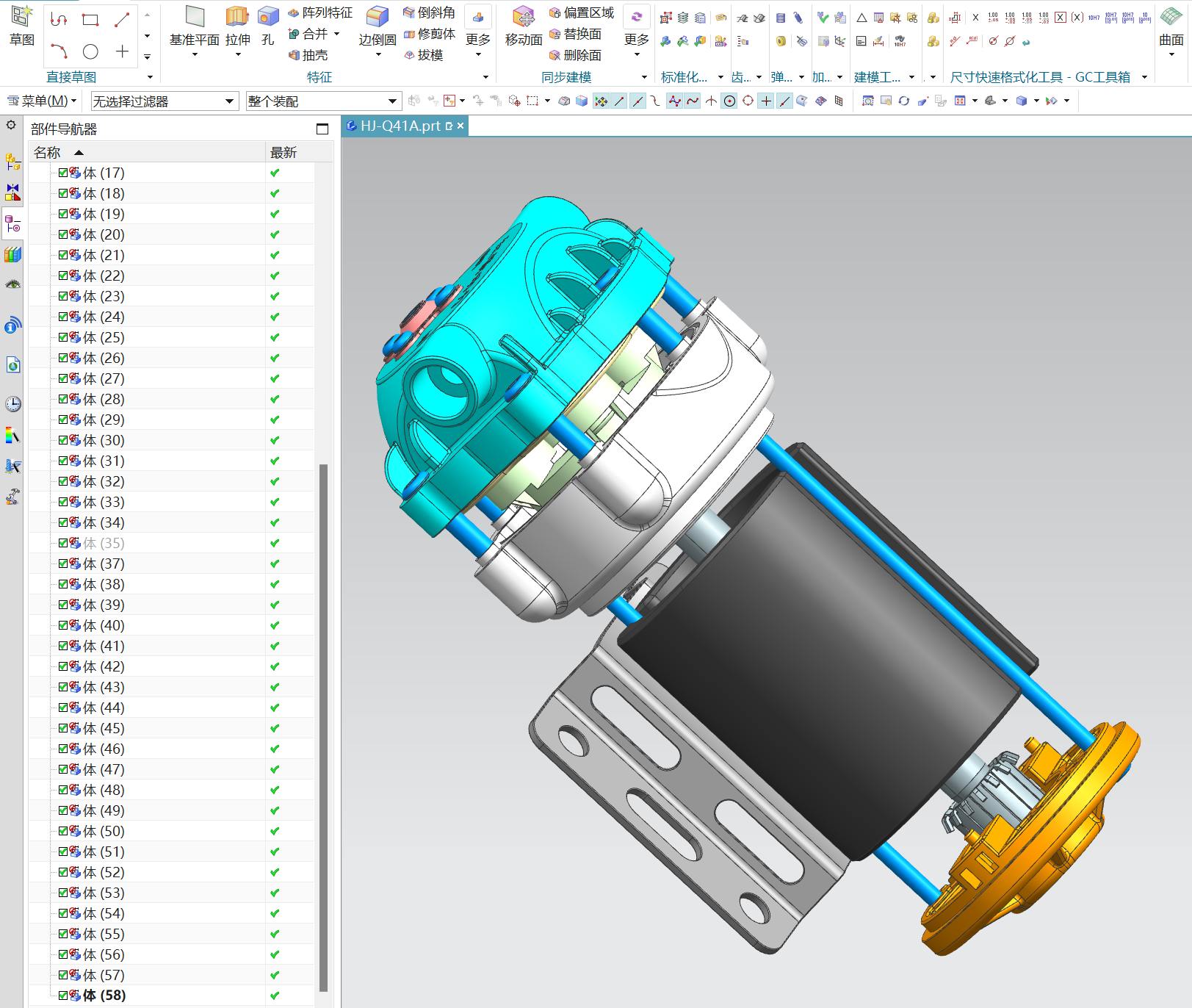Expand the 直接草图 group options arrow
This screenshot has width=1192, height=1008.
pos(151,77)
